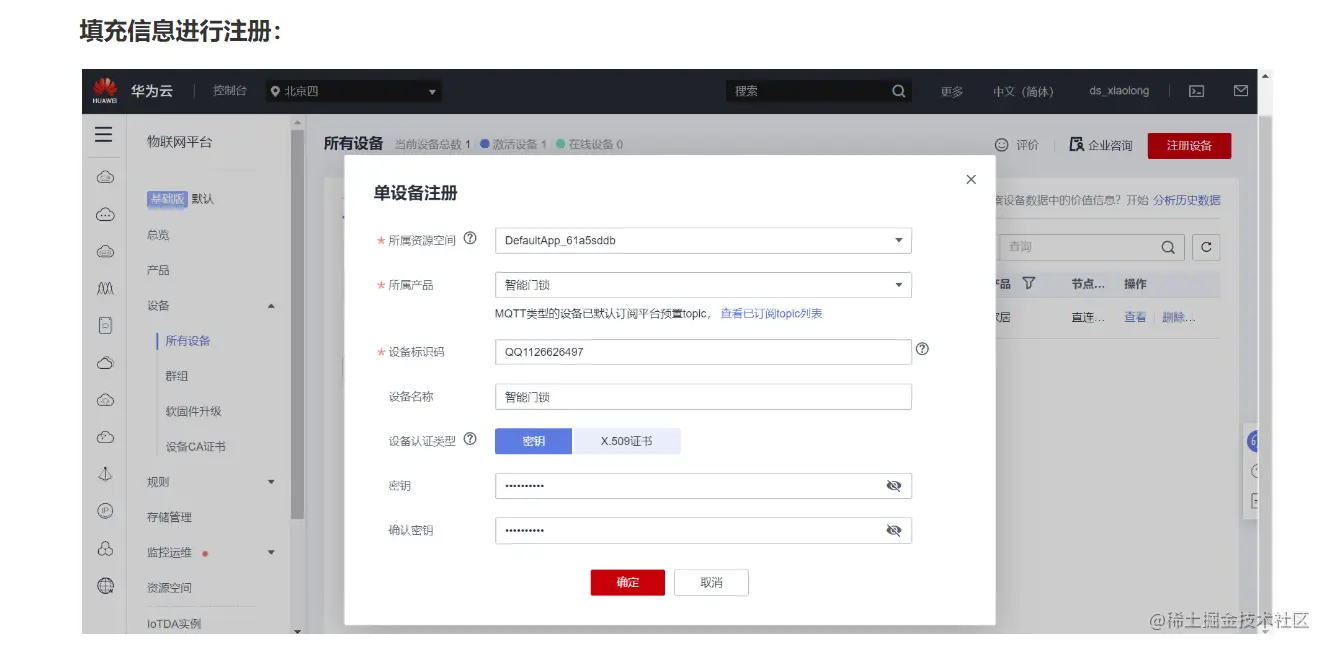Click the 查看 link in the device row

pyautogui.click(x=1135, y=317)
